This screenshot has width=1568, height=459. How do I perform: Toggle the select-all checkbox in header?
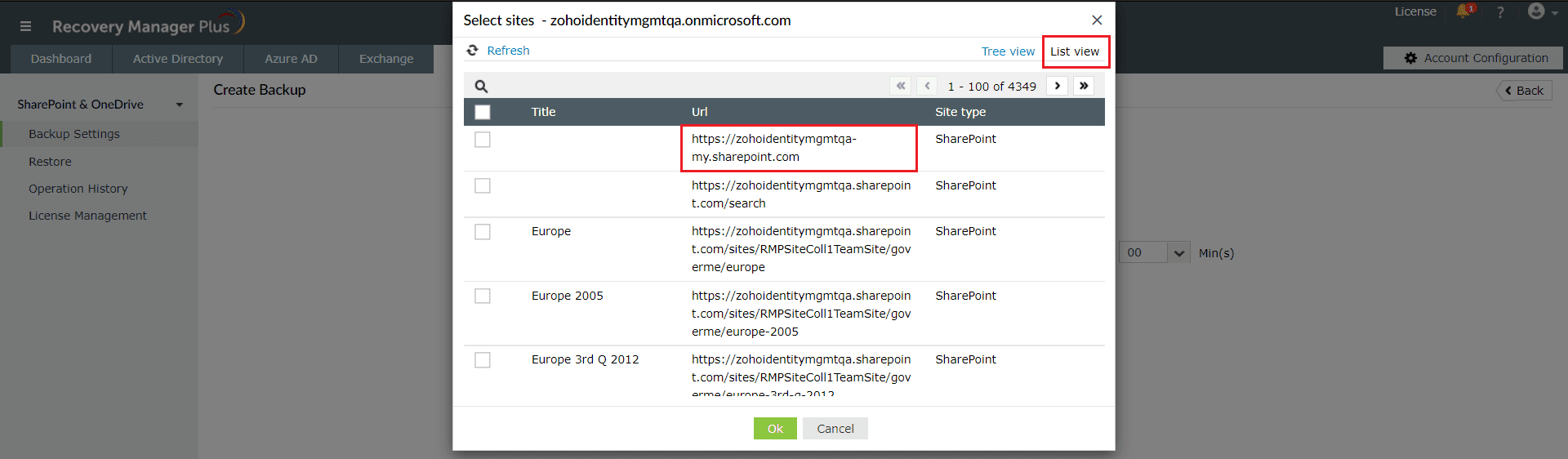pyautogui.click(x=483, y=112)
